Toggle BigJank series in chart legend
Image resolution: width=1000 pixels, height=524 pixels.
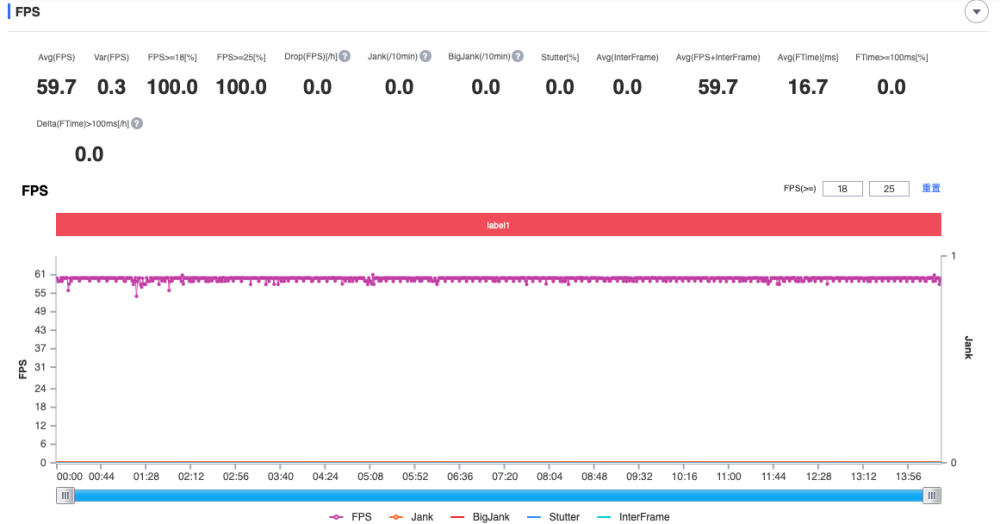(x=480, y=517)
